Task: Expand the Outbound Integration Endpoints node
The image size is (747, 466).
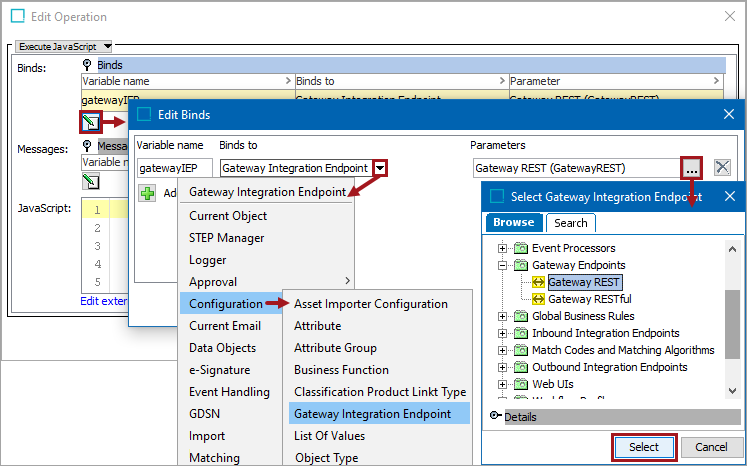Action: pos(504,368)
